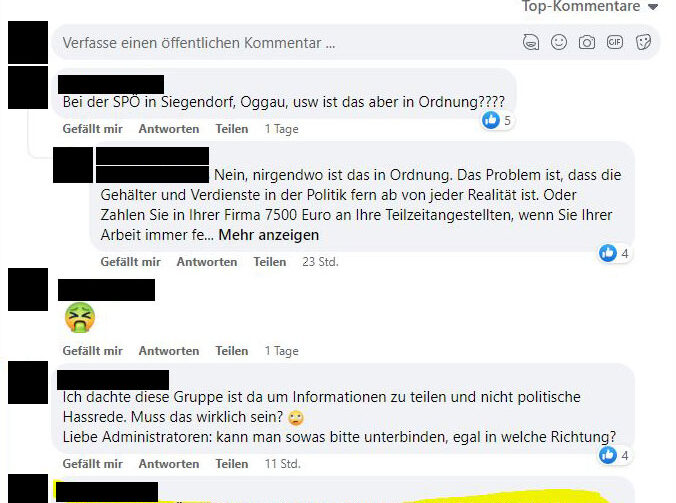Insert a GIF with the GIF icon

615,42
